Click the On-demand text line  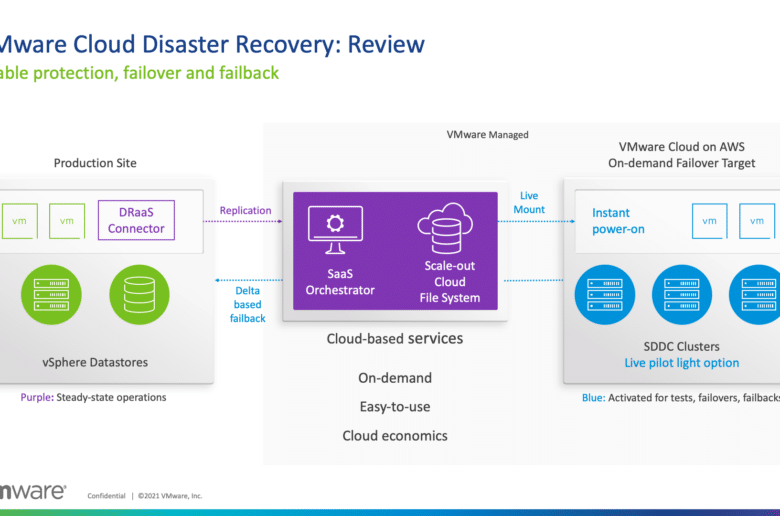click(395, 378)
